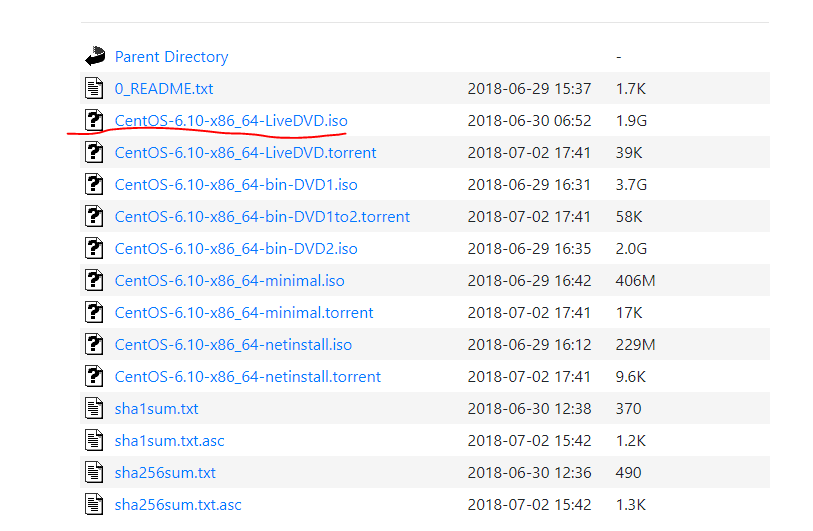The width and height of the screenshot is (813, 531).
Task: Click the file icon next to bin-DVD1.iso
Action: pos(94,185)
